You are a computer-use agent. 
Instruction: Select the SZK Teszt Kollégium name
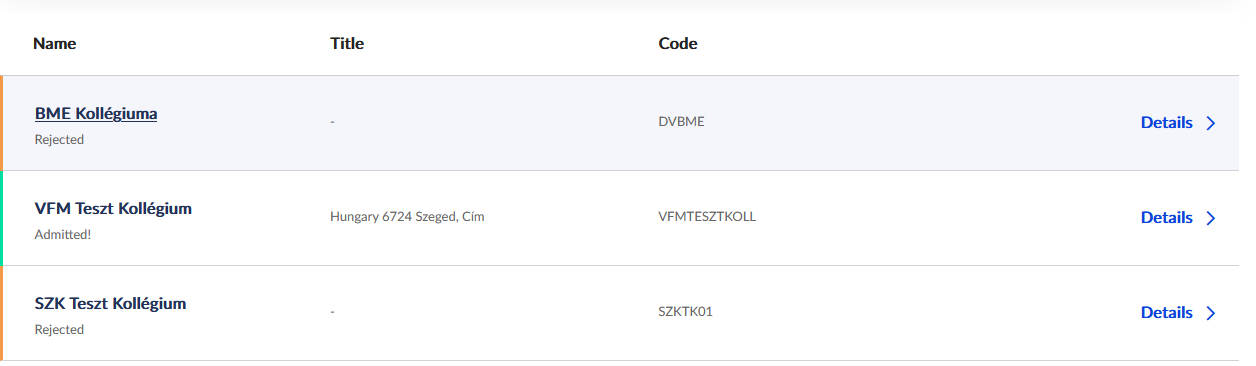pyautogui.click(x=110, y=304)
